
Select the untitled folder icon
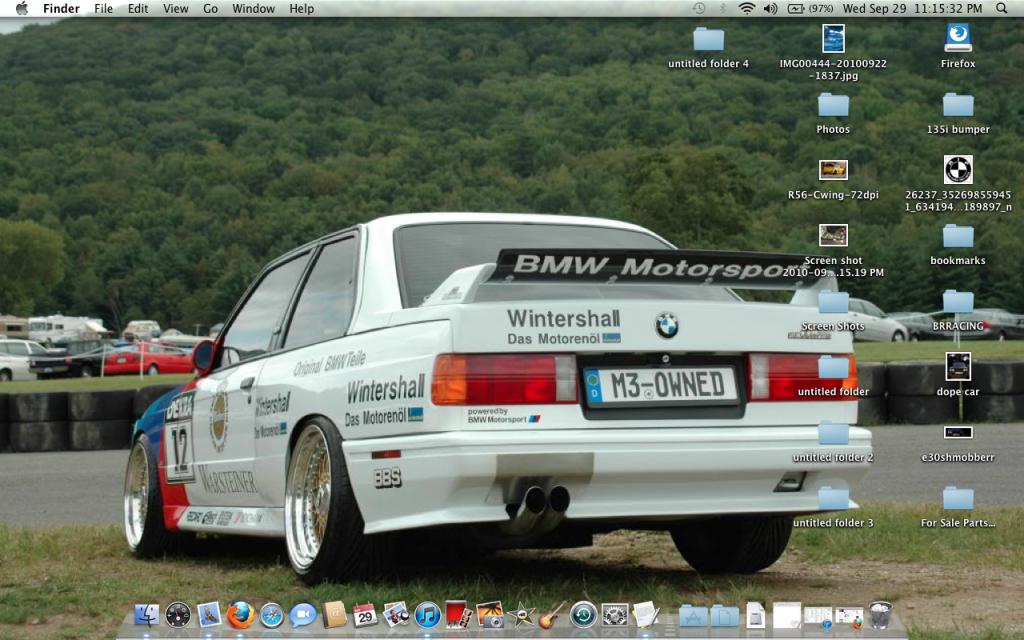tap(833, 367)
